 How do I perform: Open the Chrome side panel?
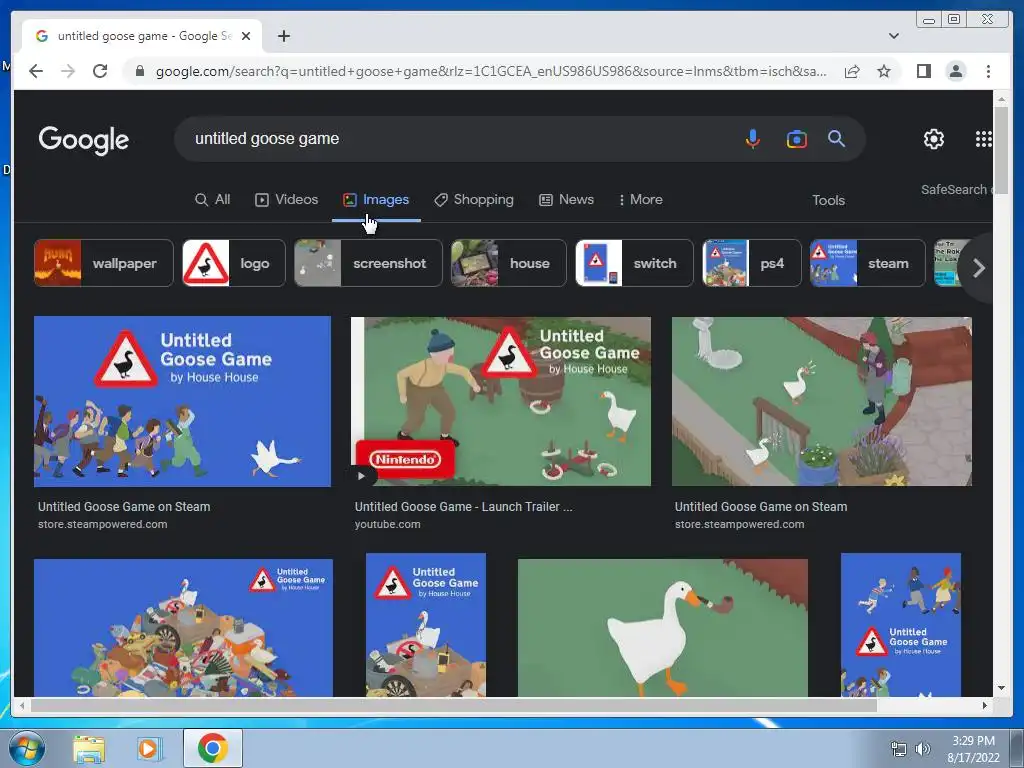click(923, 71)
